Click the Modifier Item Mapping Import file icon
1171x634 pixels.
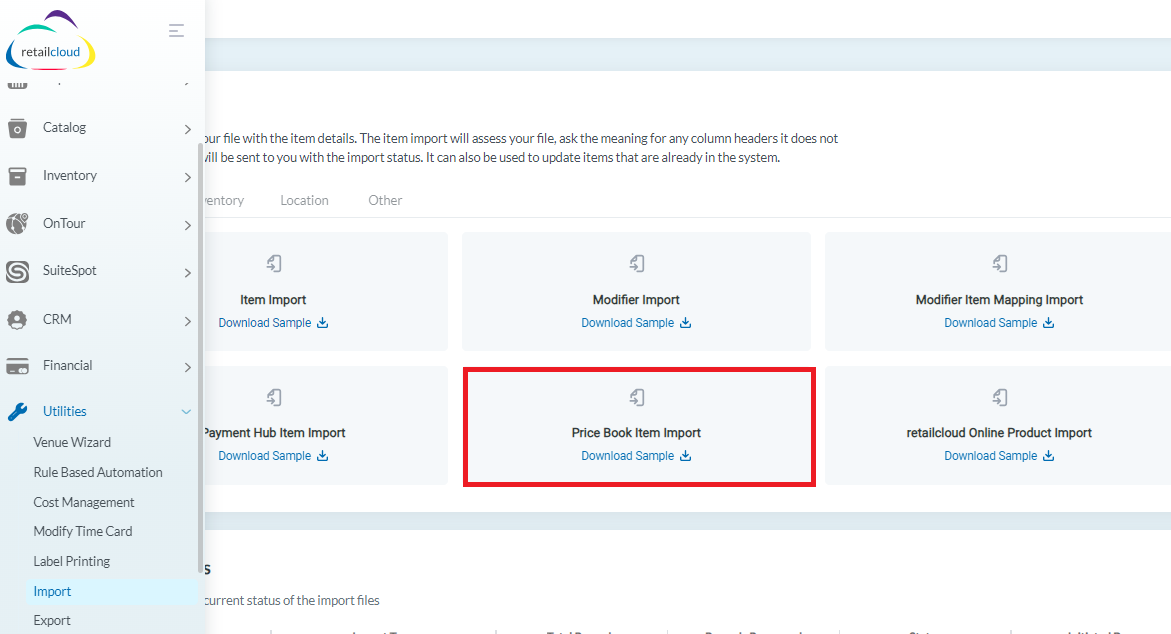[x=1000, y=264]
